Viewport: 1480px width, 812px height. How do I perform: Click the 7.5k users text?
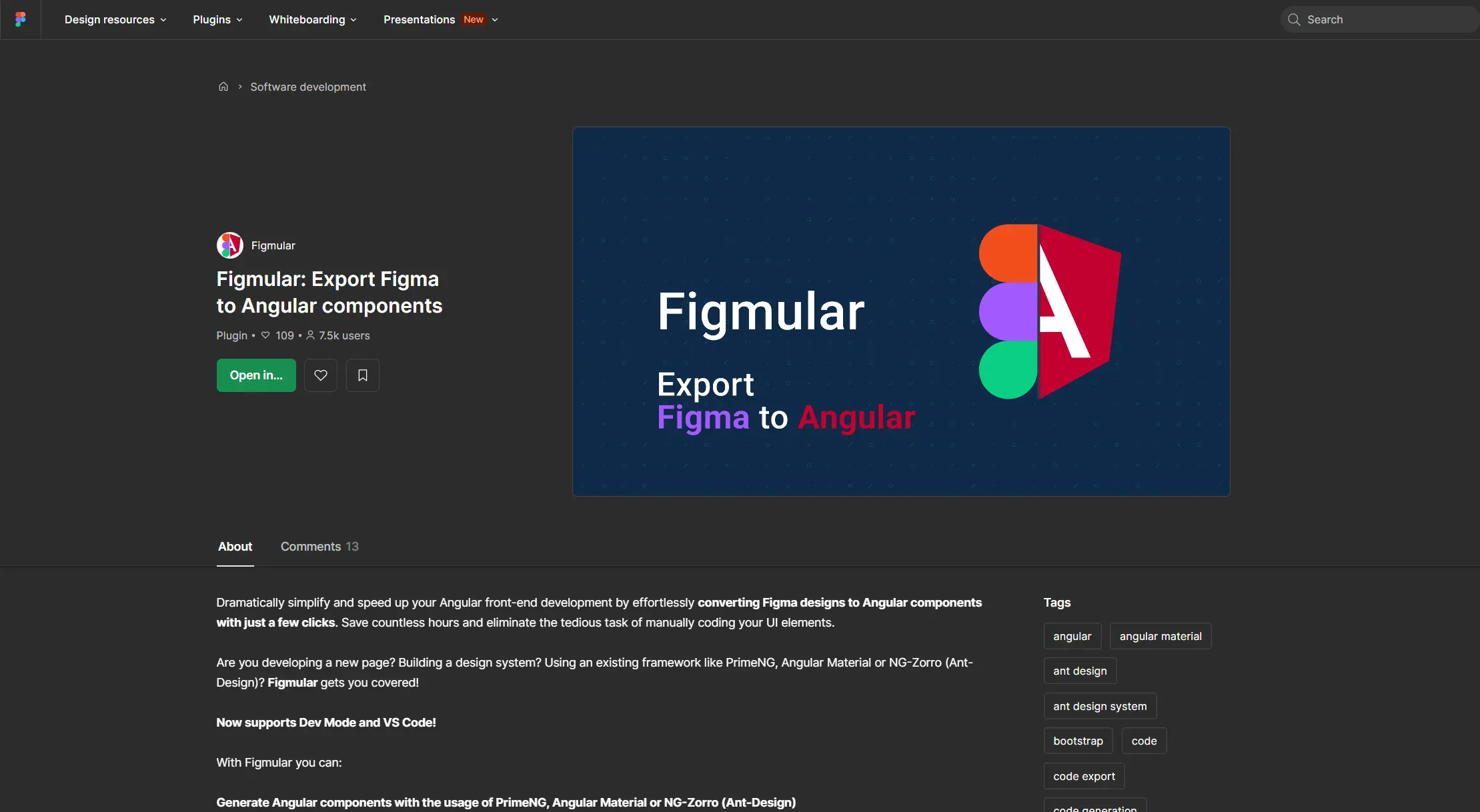point(344,335)
